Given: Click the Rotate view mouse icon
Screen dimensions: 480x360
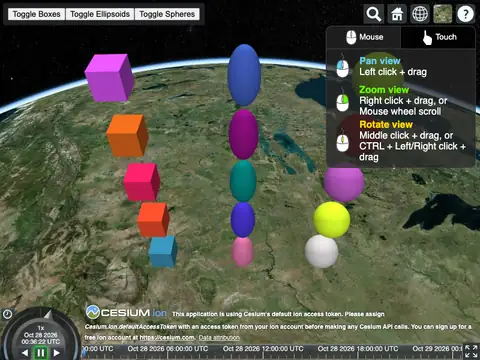Looking at the screenshot, I should (342, 140).
